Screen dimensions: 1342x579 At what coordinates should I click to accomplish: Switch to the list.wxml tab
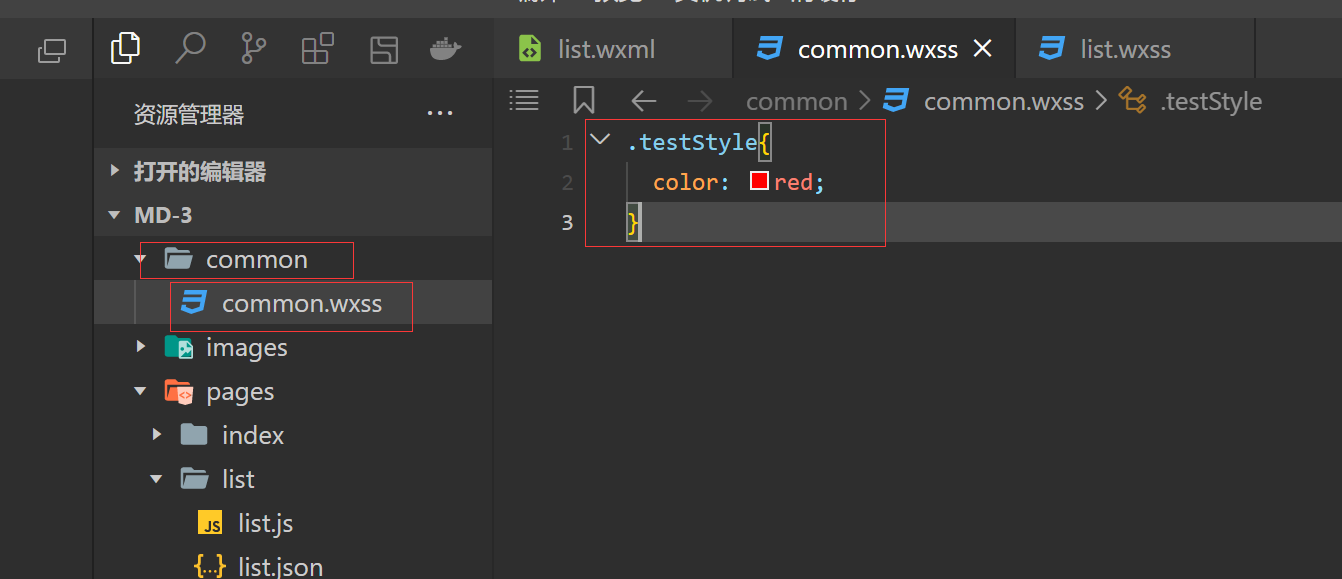[606, 49]
